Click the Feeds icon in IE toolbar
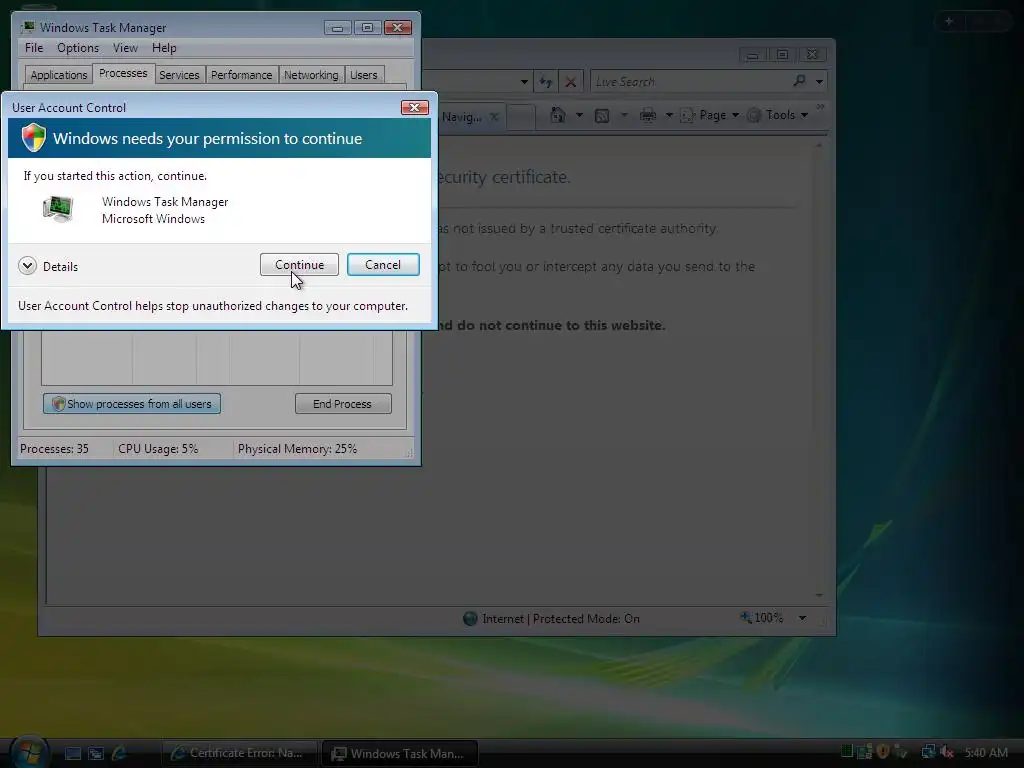This screenshot has width=1024, height=768. [602, 116]
